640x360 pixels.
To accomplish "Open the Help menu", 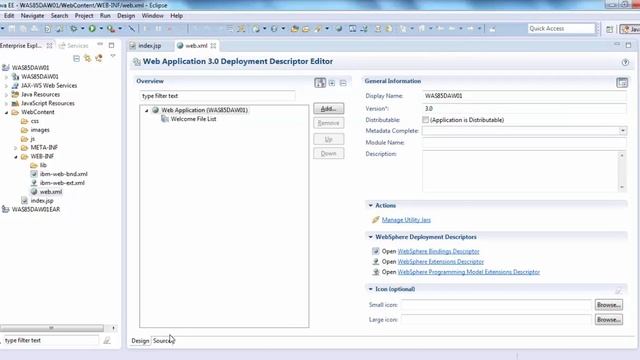I will point(176,16).
